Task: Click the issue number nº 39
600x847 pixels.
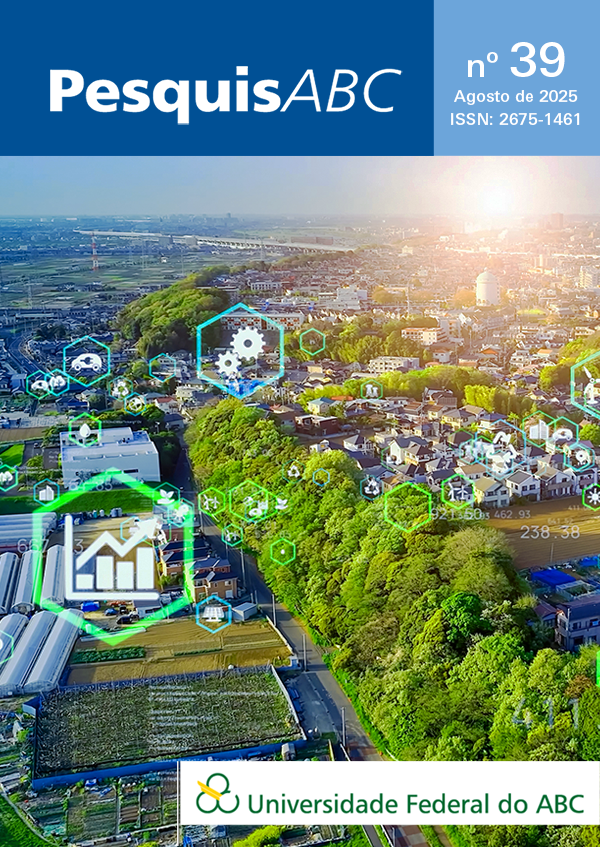Action: click(516, 62)
